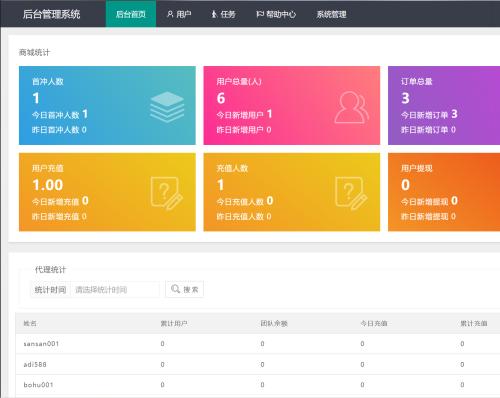
Task: Select the adi588 agent row
Action: pyautogui.click(x=258, y=364)
